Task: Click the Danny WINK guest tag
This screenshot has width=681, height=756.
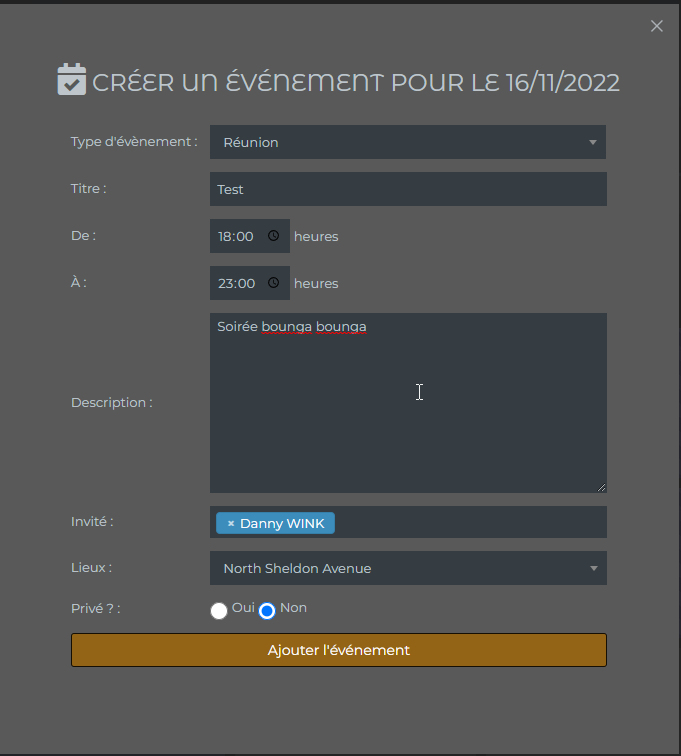Action: pyautogui.click(x=275, y=523)
